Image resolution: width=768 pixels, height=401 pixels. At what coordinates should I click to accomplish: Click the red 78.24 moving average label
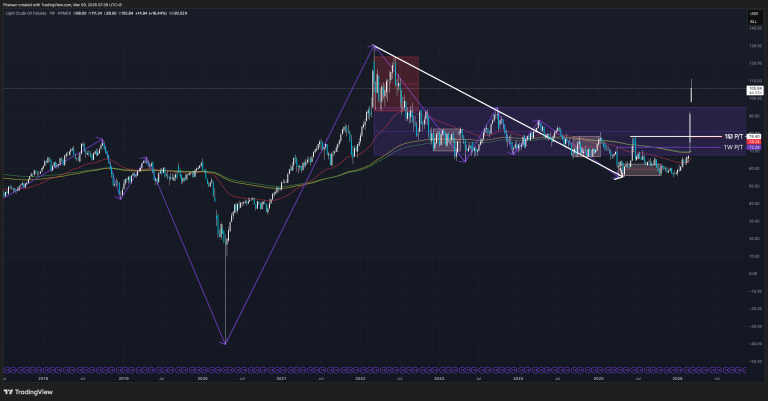754,142
